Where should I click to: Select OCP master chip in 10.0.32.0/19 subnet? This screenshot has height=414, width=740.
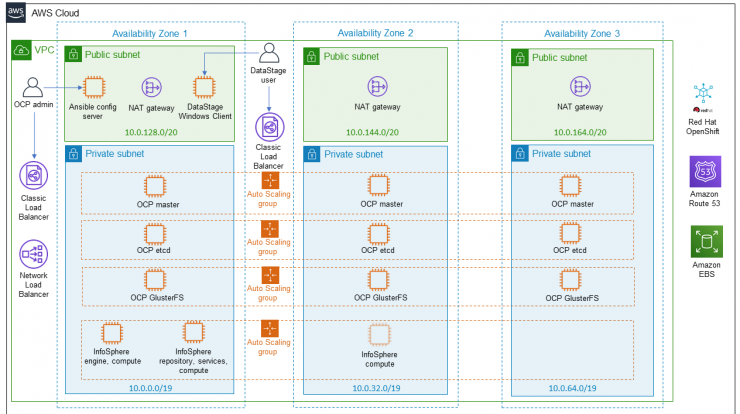(378, 186)
